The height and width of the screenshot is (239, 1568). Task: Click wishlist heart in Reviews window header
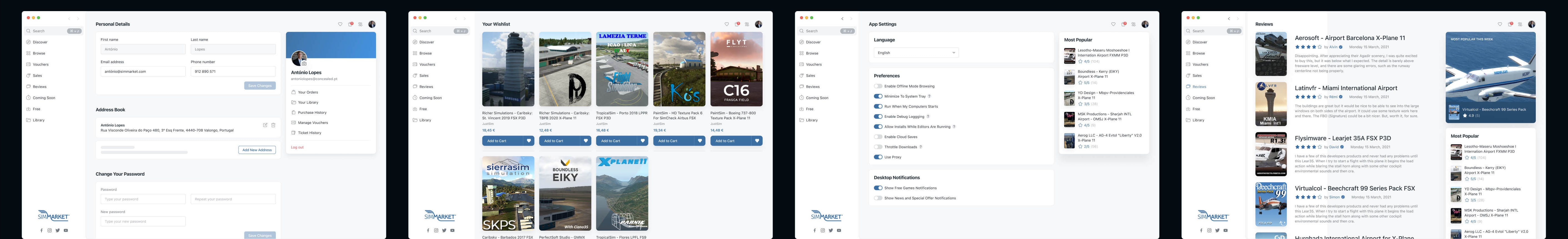coord(1500,24)
